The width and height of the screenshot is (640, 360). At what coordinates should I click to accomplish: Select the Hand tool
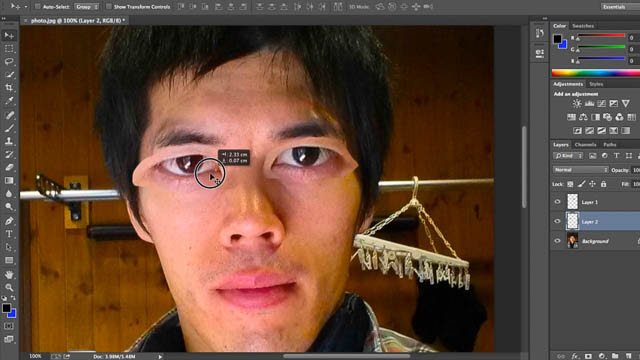point(9,274)
